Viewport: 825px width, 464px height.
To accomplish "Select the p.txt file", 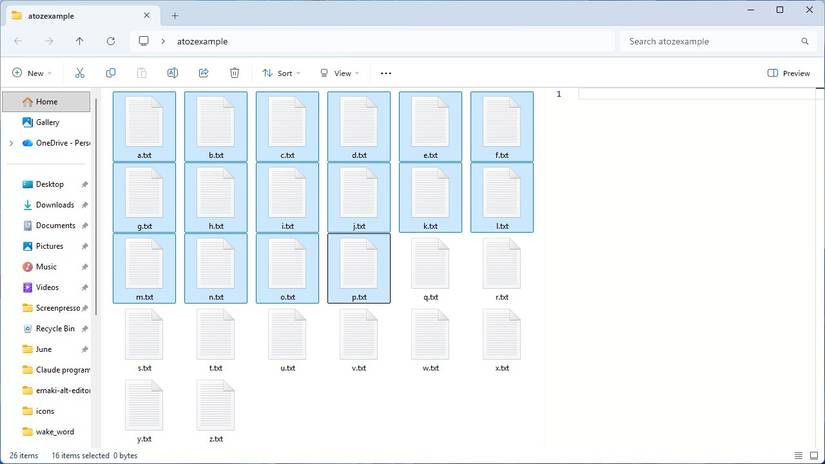I will [x=359, y=268].
